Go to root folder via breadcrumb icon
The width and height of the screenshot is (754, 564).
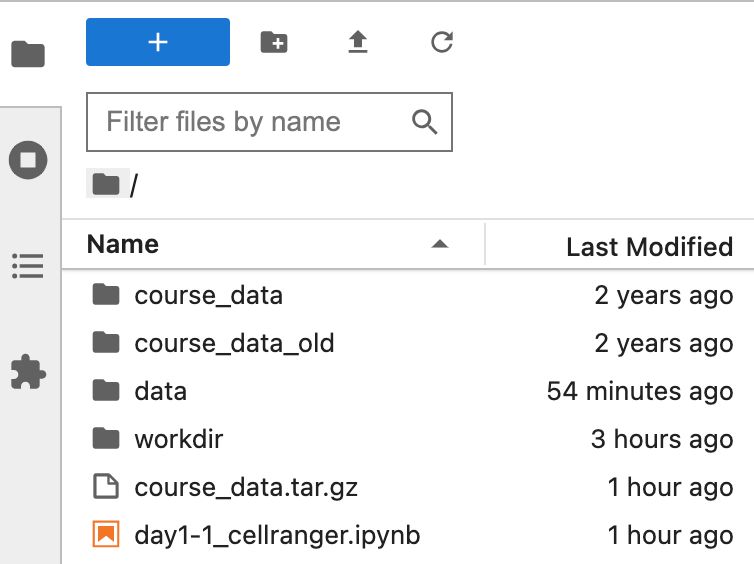click(105, 185)
